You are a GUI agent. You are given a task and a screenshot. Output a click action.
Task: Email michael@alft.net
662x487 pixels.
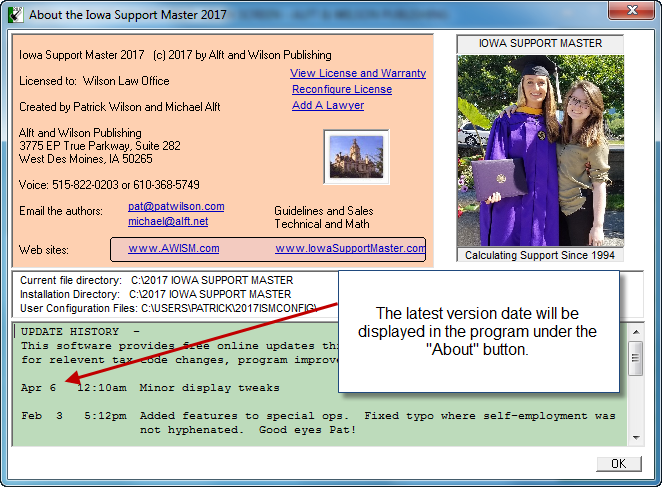click(168, 221)
